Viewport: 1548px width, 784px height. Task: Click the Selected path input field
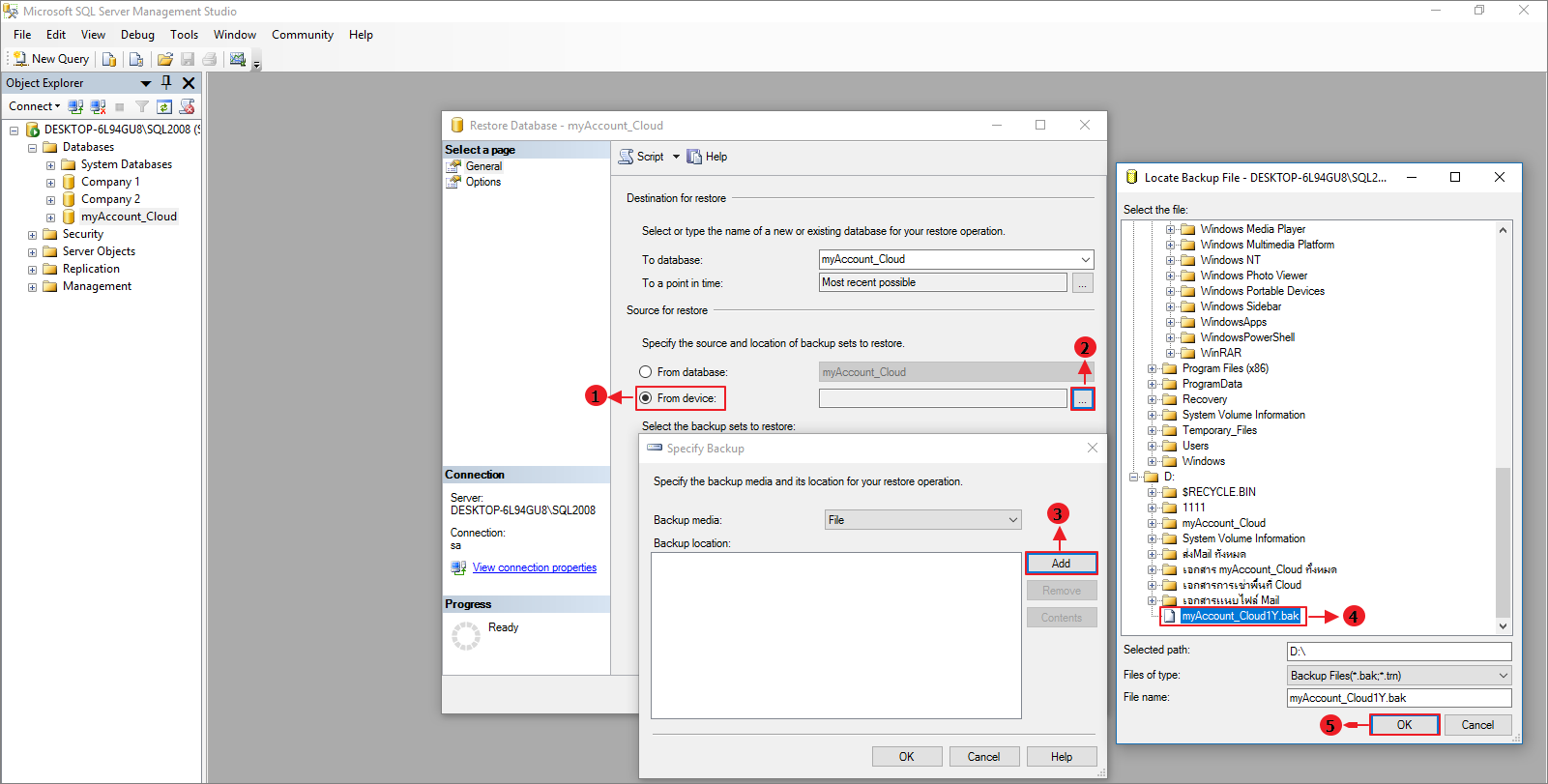pos(1399,652)
